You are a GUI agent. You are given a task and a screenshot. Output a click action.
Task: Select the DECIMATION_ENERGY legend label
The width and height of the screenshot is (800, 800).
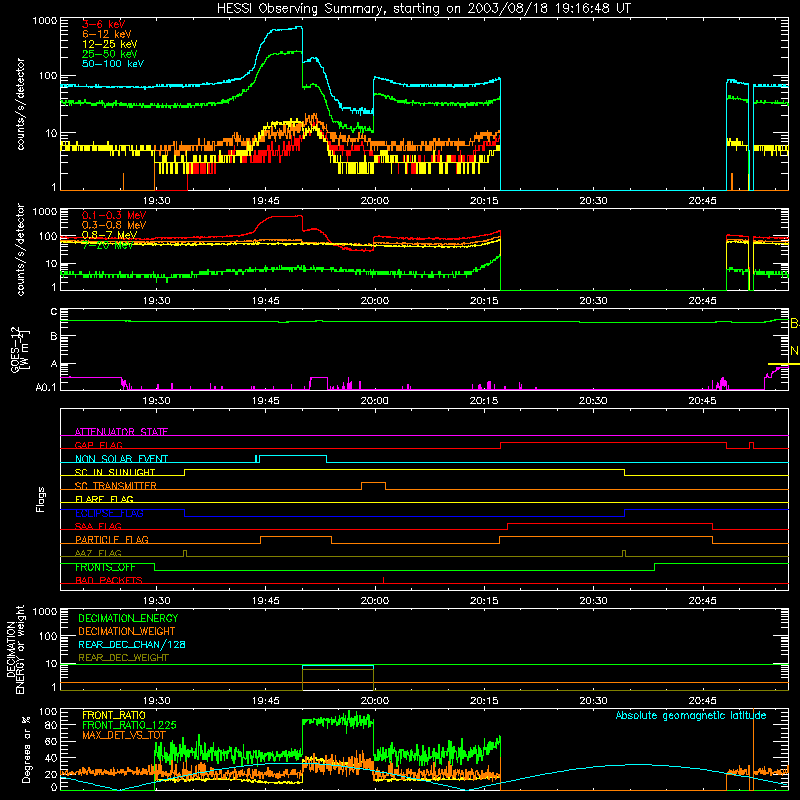[128, 618]
